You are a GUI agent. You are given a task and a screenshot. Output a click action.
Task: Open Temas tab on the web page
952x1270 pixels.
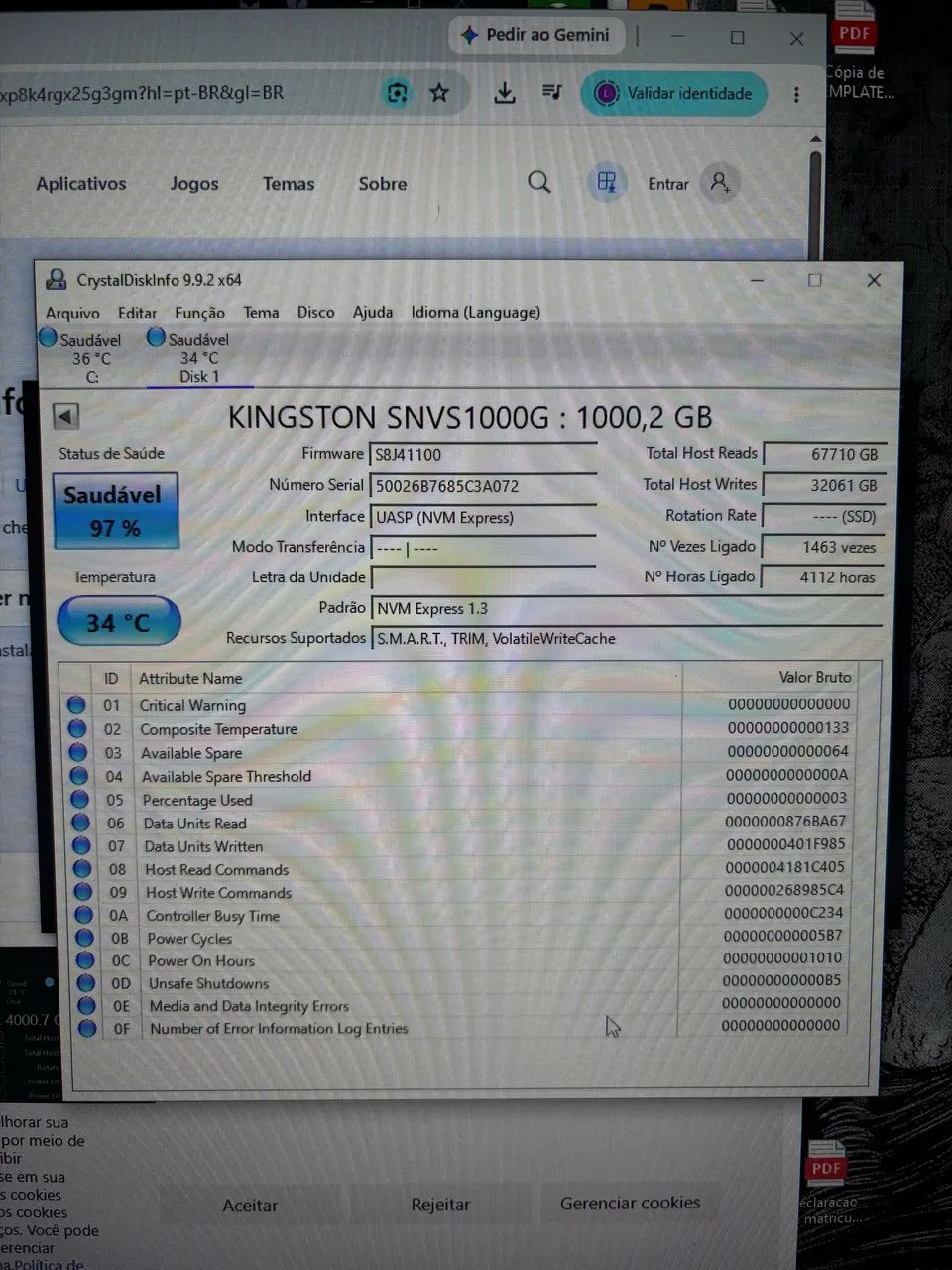tap(289, 184)
